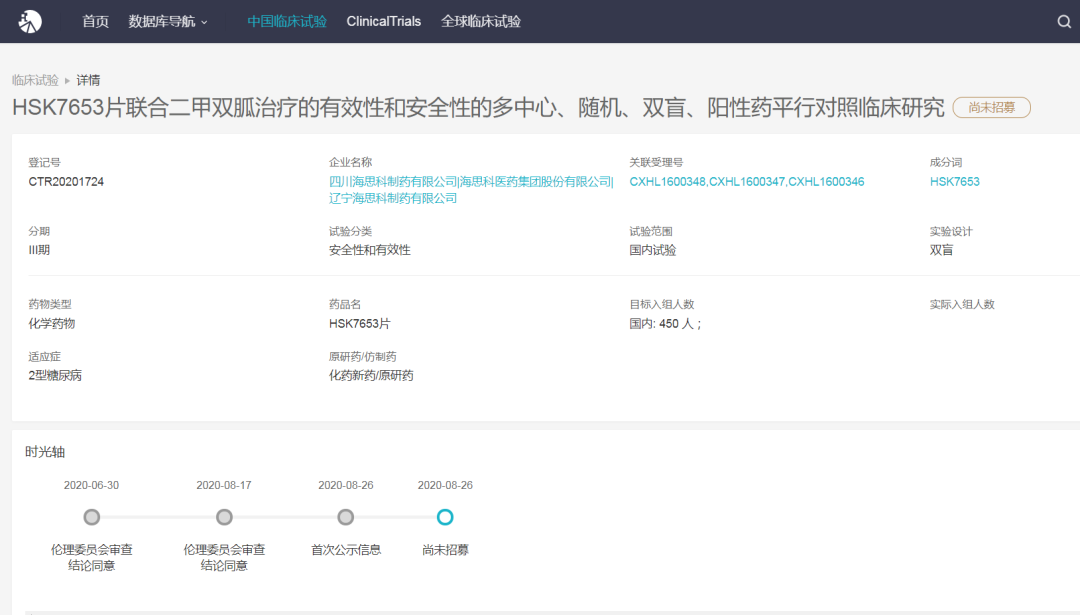This screenshot has height=615, width=1080.
Task: Click ingredient word HSK7653 link
Action: click(955, 182)
